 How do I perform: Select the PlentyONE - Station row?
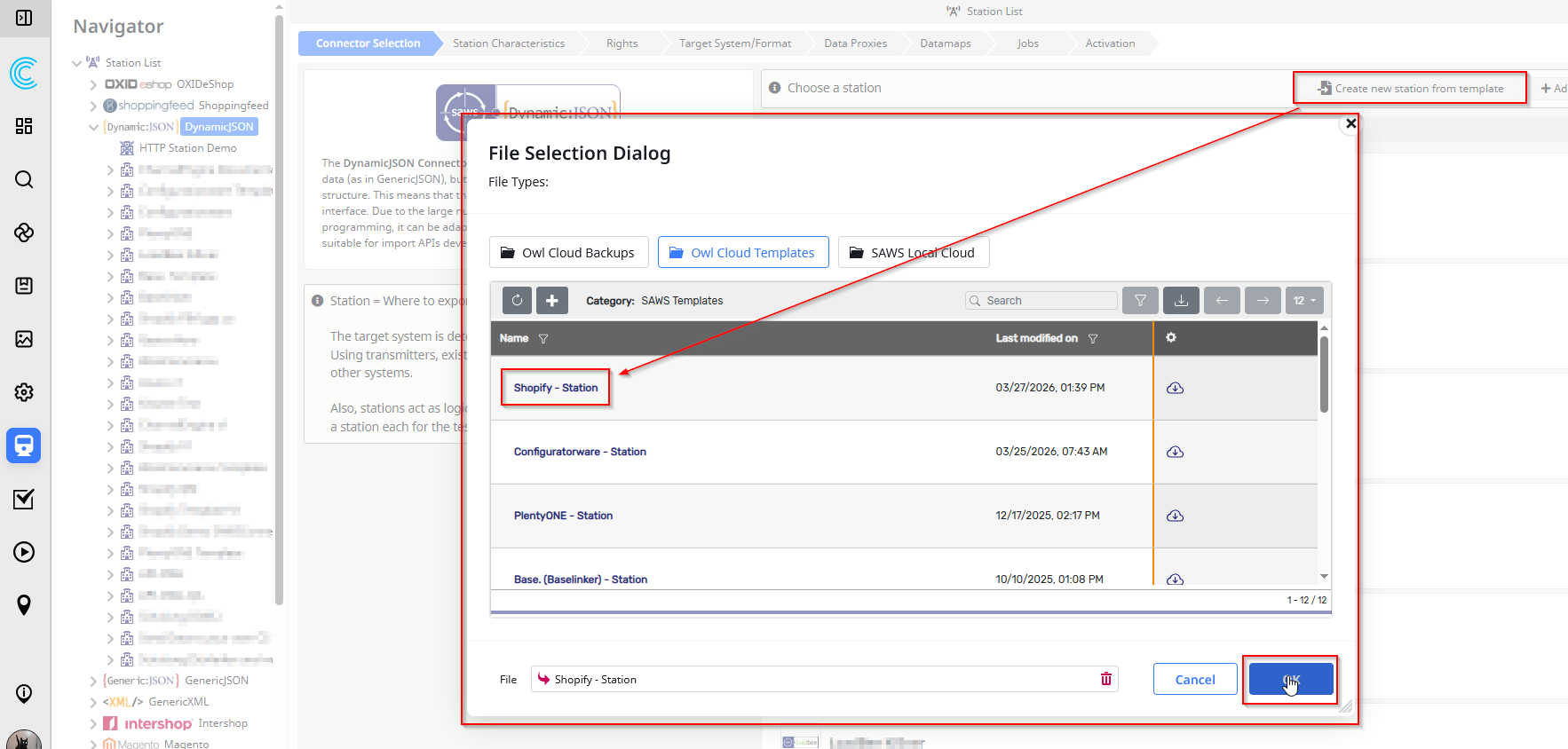coord(904,516)
